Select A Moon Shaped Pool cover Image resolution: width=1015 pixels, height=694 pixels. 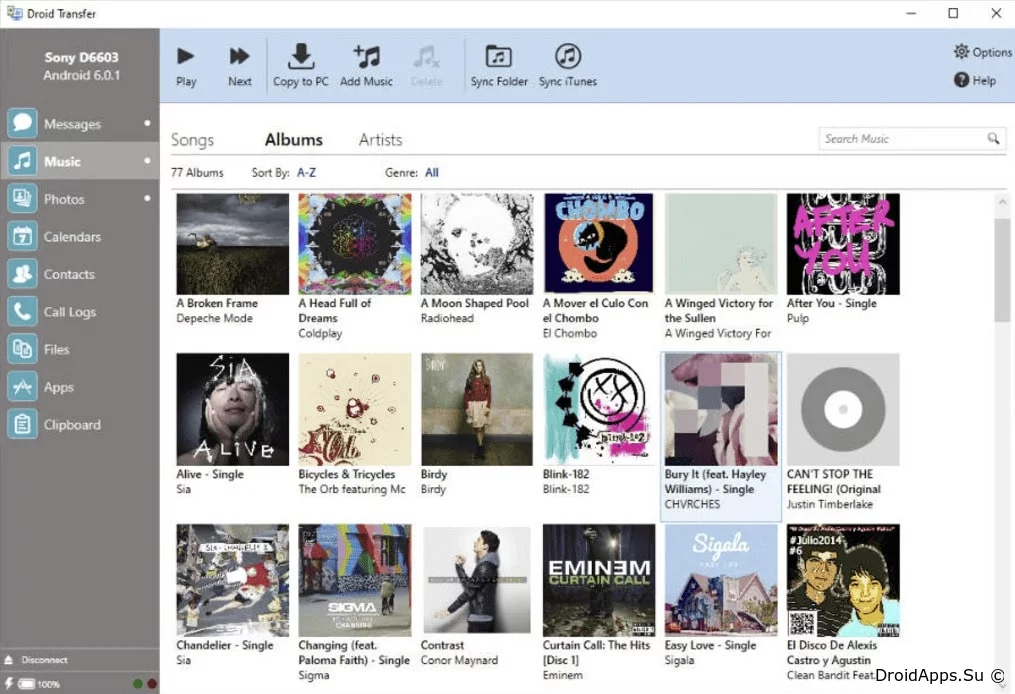pos(477,244)
